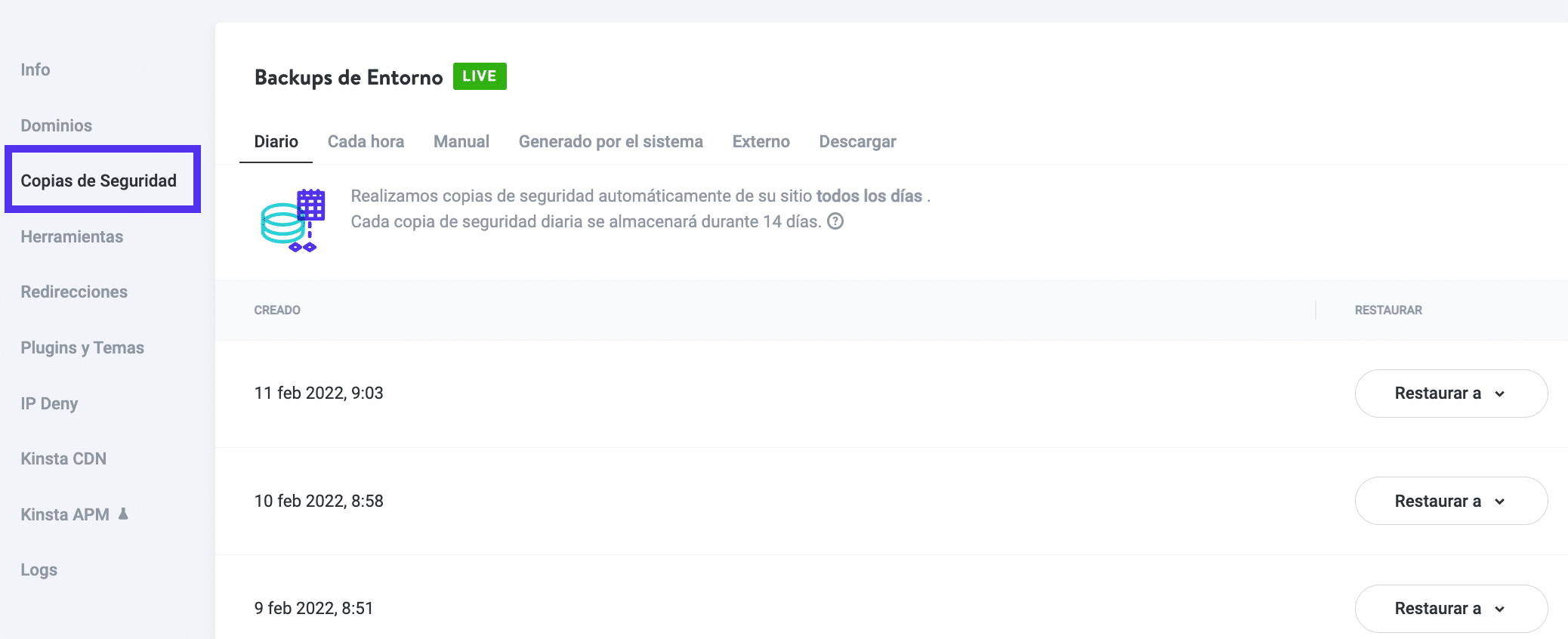Expand Restaurar a for 11 feb 2022

click(1450, 394)
